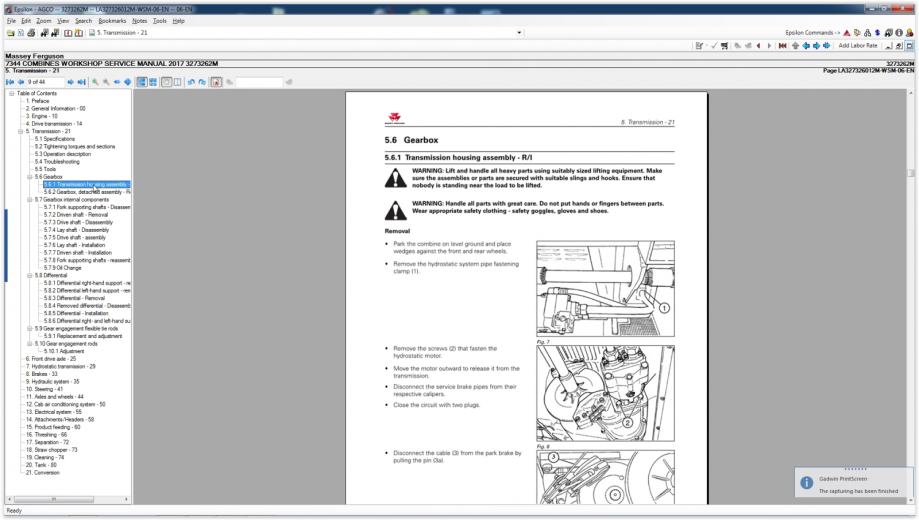Select 5.8.3 Differential - Removal entry
The image size is (919, 520).
click(74, 298)
